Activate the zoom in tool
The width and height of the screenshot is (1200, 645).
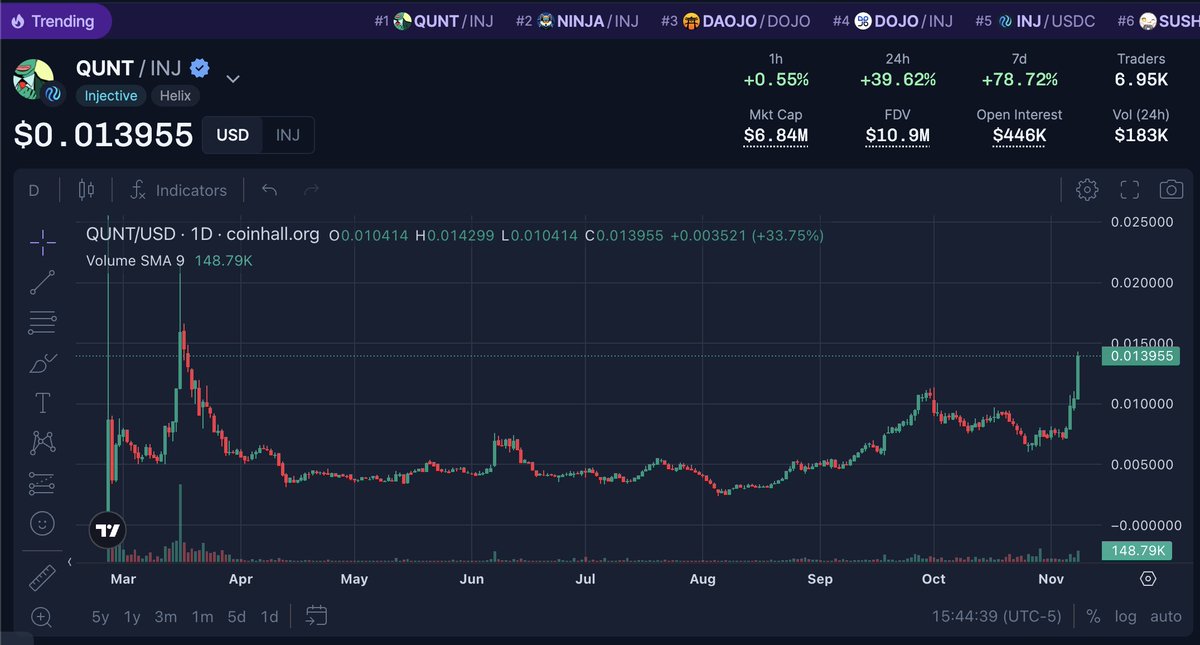click(x=42, y=617)
